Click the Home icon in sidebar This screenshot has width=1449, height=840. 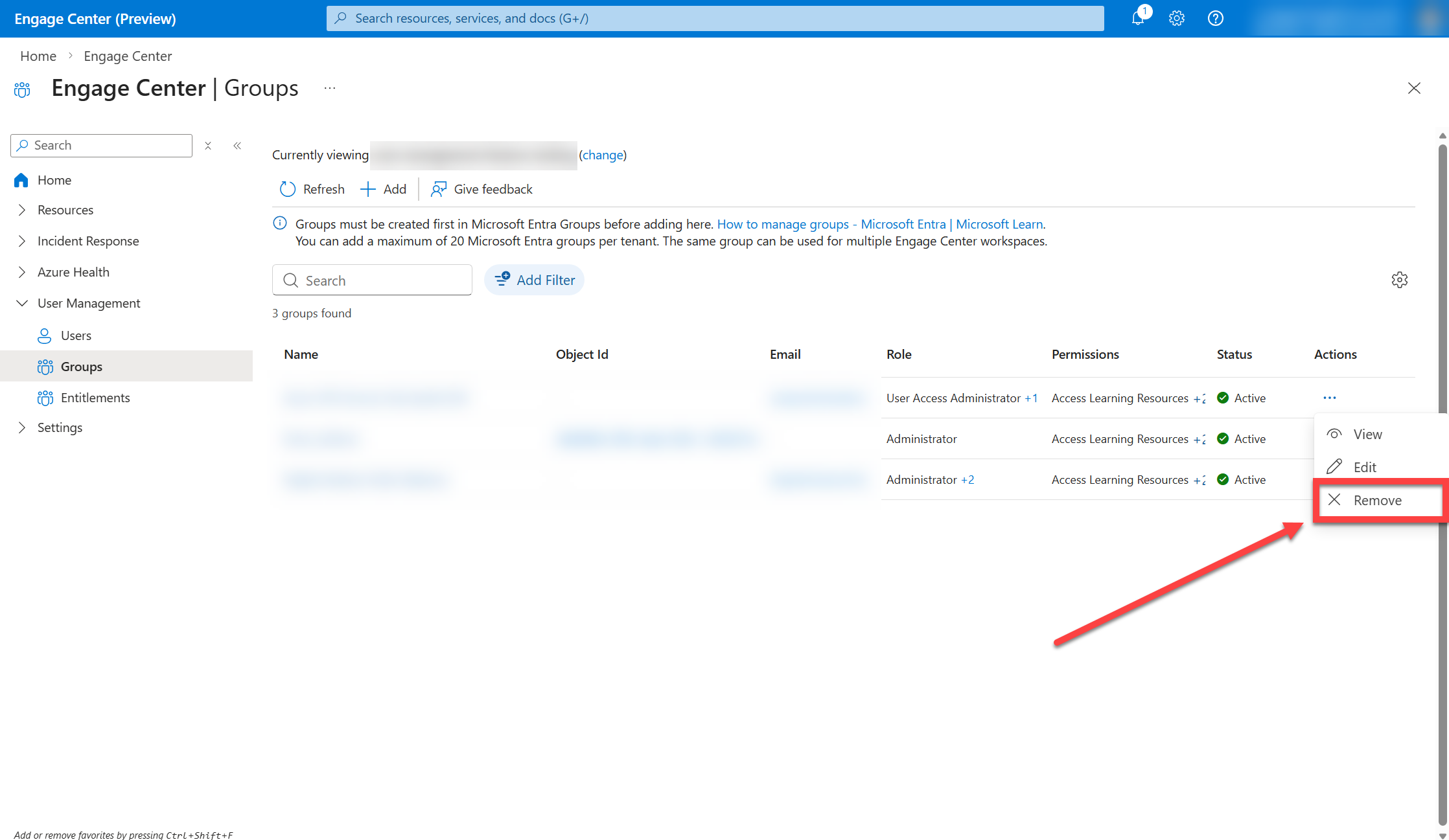pos(21,180)
